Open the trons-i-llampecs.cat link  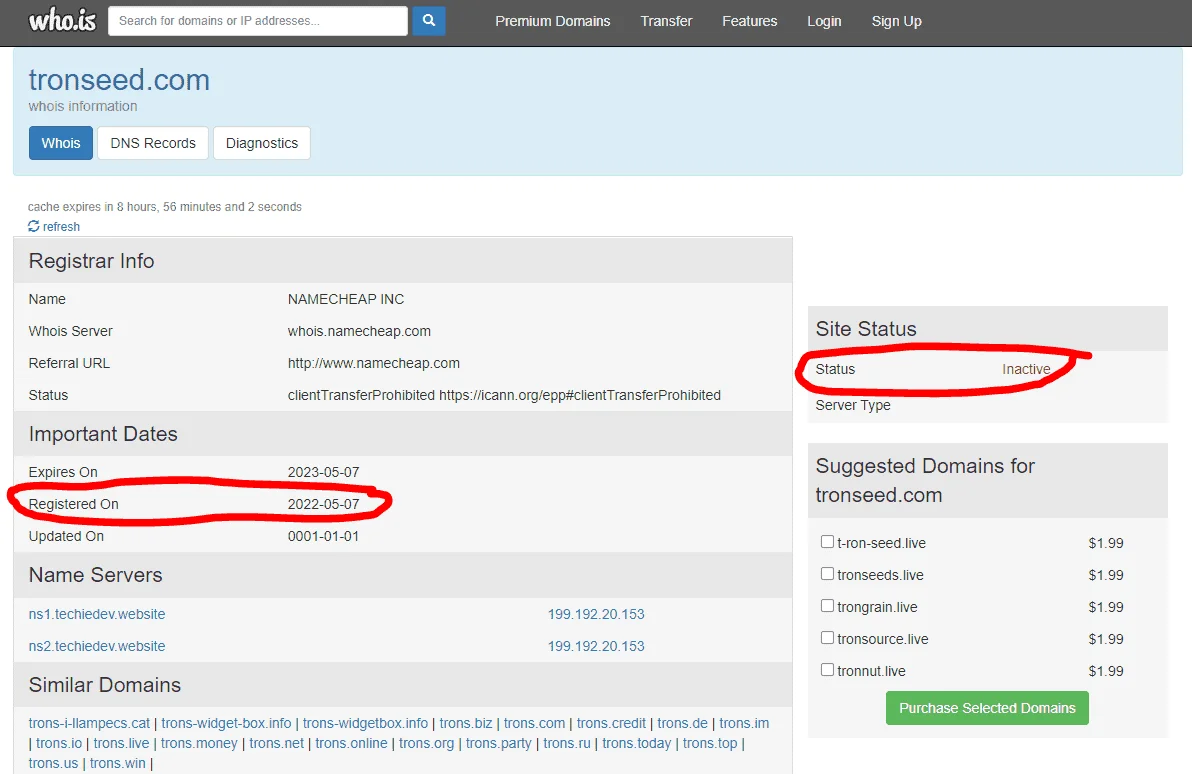[x=89, y=723]
